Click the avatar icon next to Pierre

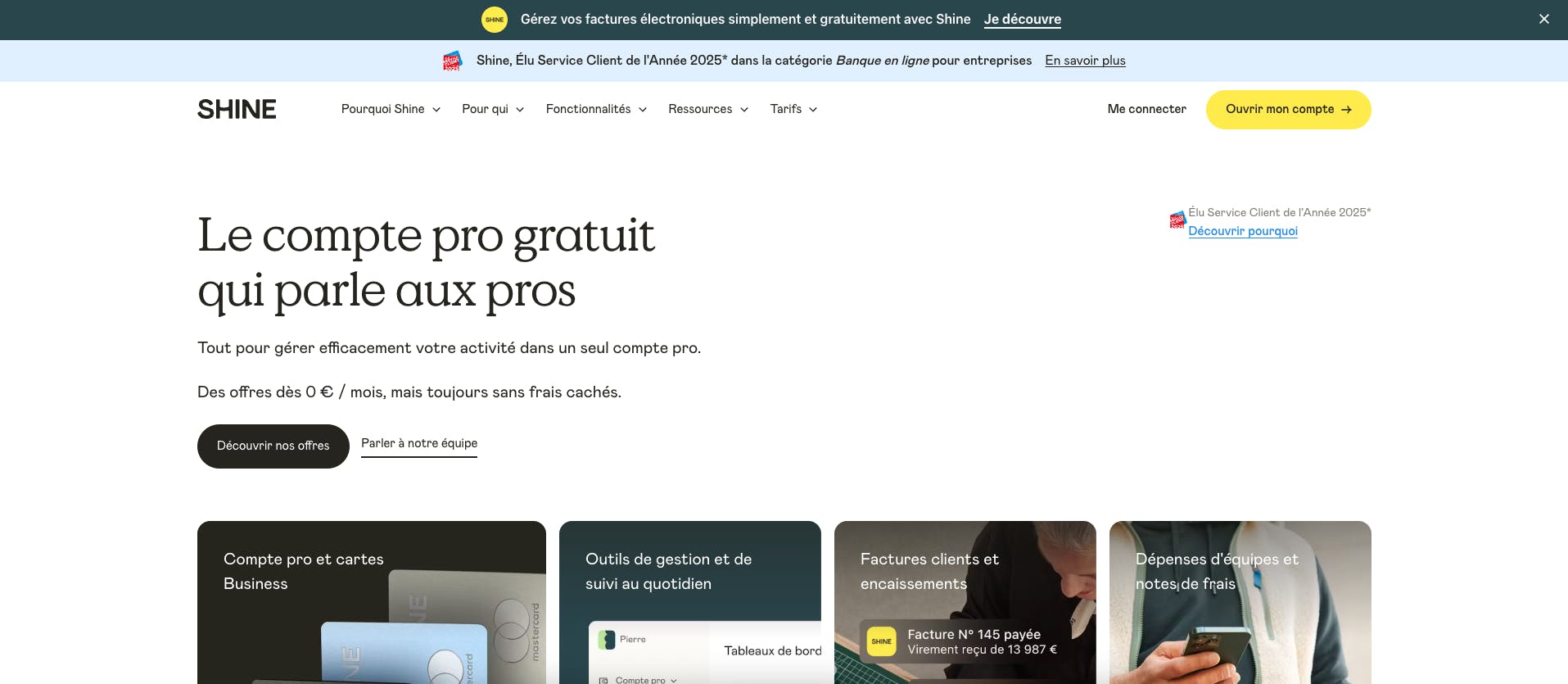point(607,640)
